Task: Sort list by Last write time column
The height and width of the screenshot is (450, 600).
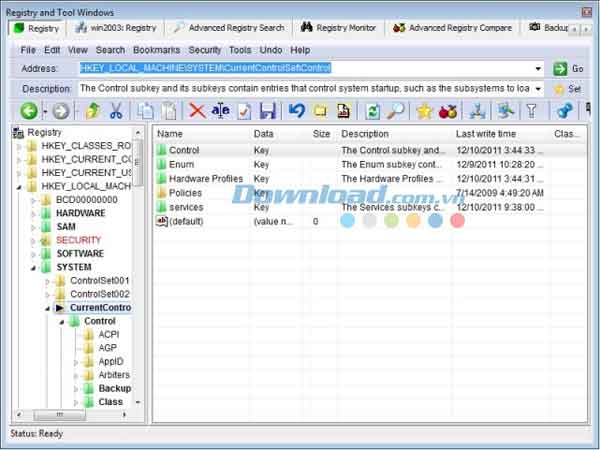Action: 501,134
